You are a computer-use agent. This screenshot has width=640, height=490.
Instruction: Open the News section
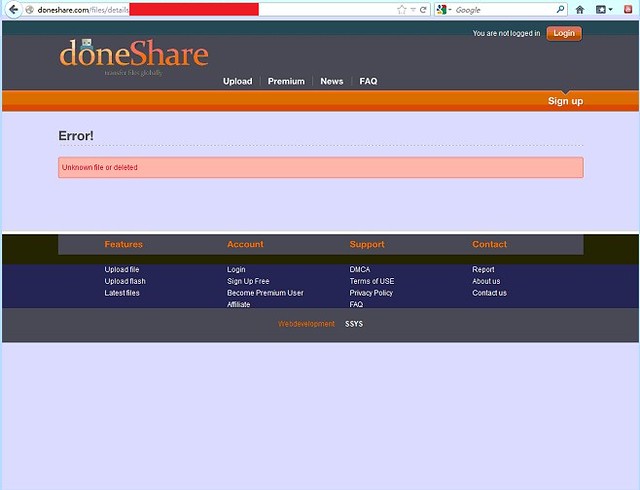point(331,81)
